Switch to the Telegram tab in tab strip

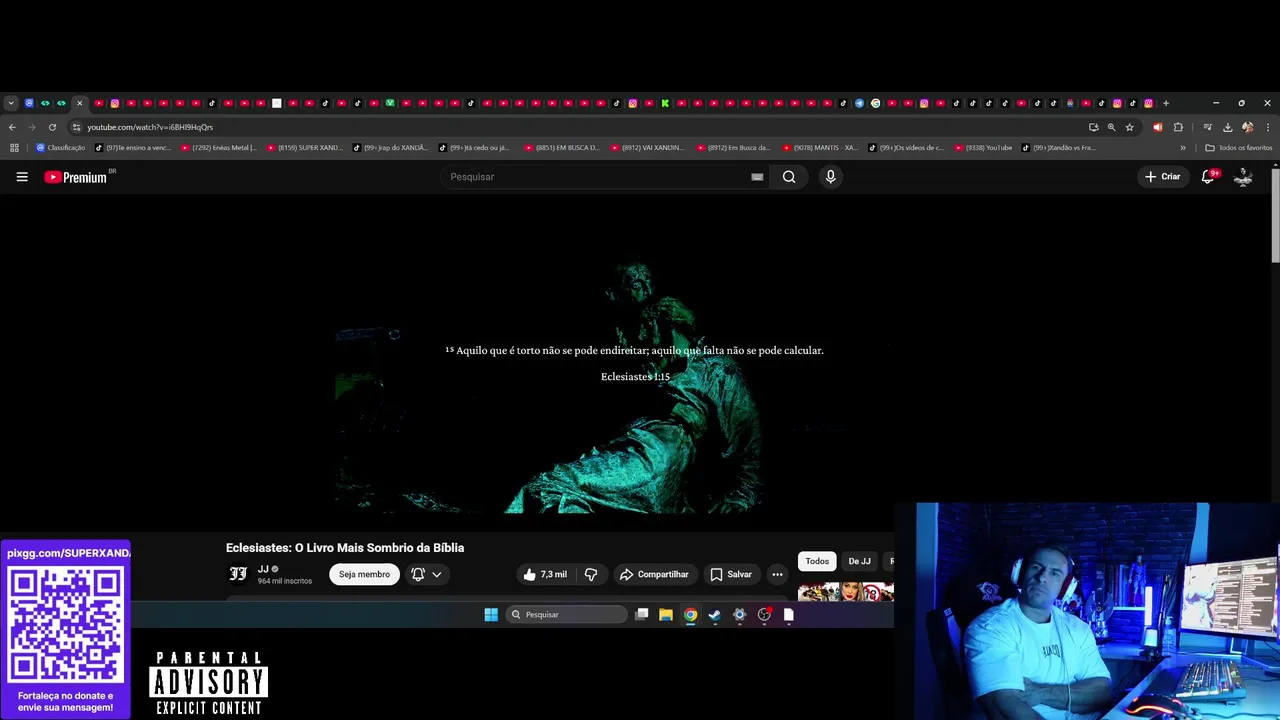coord(859,103)
